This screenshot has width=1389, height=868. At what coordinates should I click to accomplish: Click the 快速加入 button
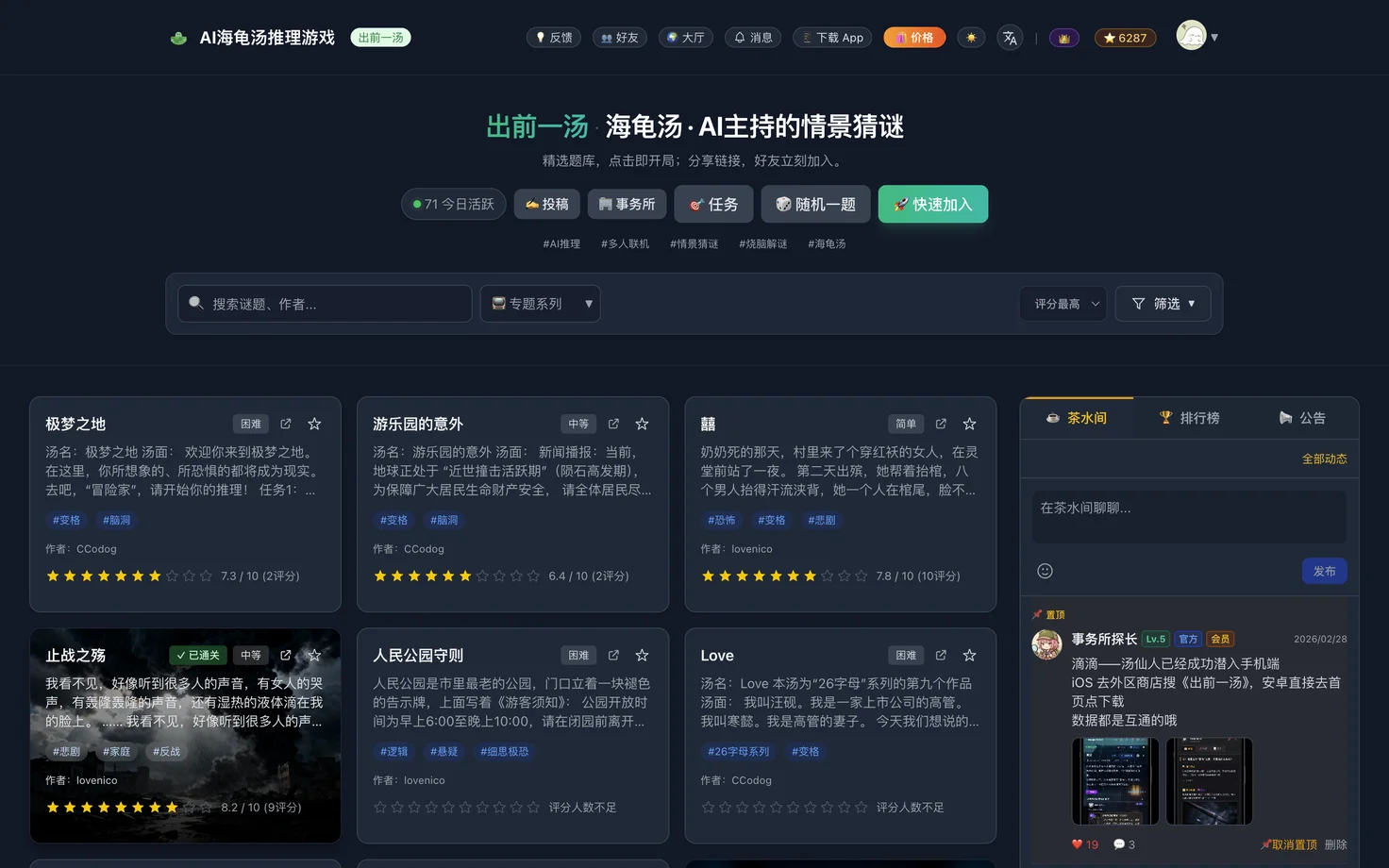click(x=932, y=204)
